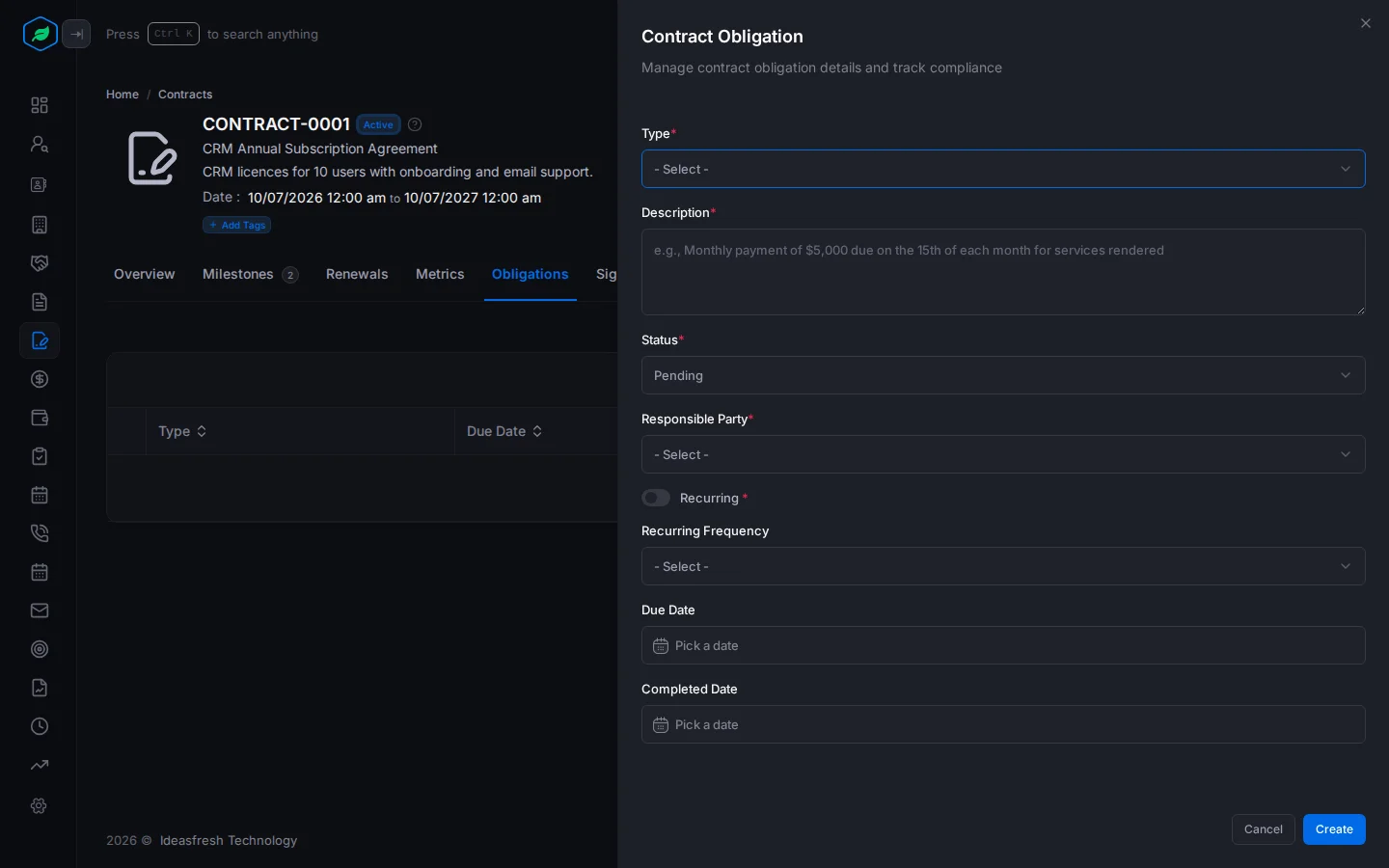Click the sidebar collapse arrow button
This screenshot has width=1389, height=868.
click(76, 34)
